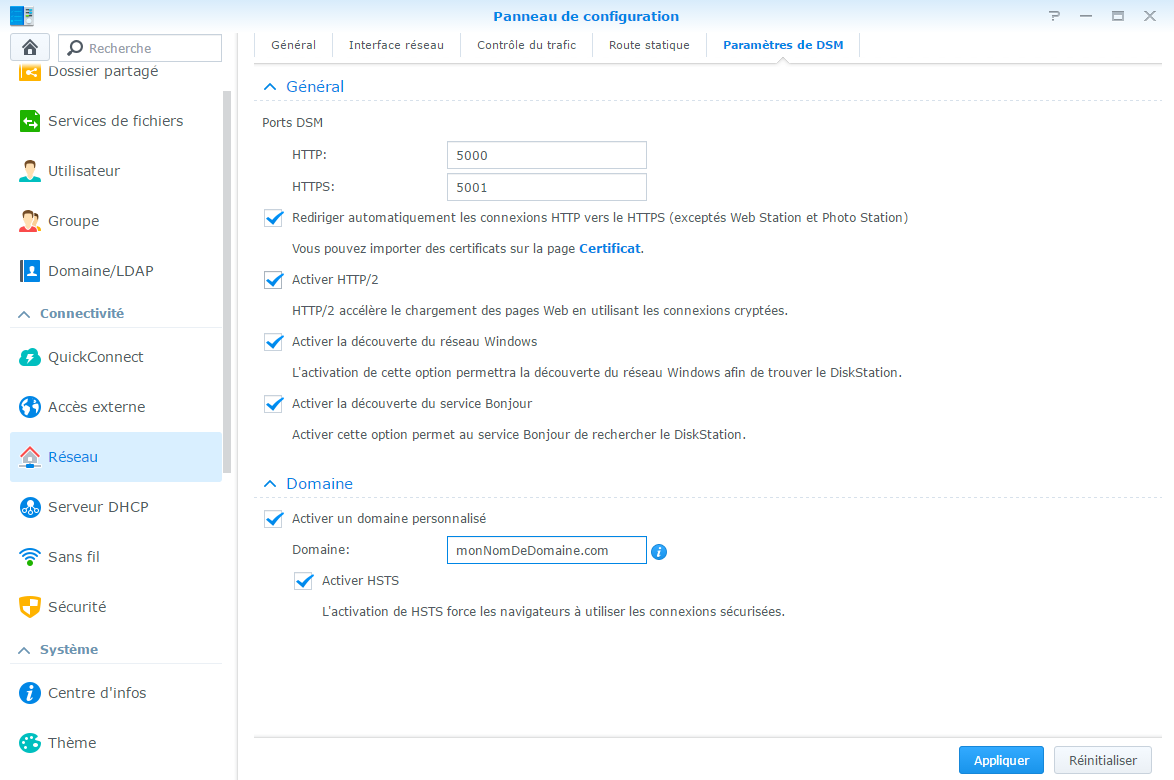
Task: Click the Sans fil wifi icon
Action: [30, 557]
